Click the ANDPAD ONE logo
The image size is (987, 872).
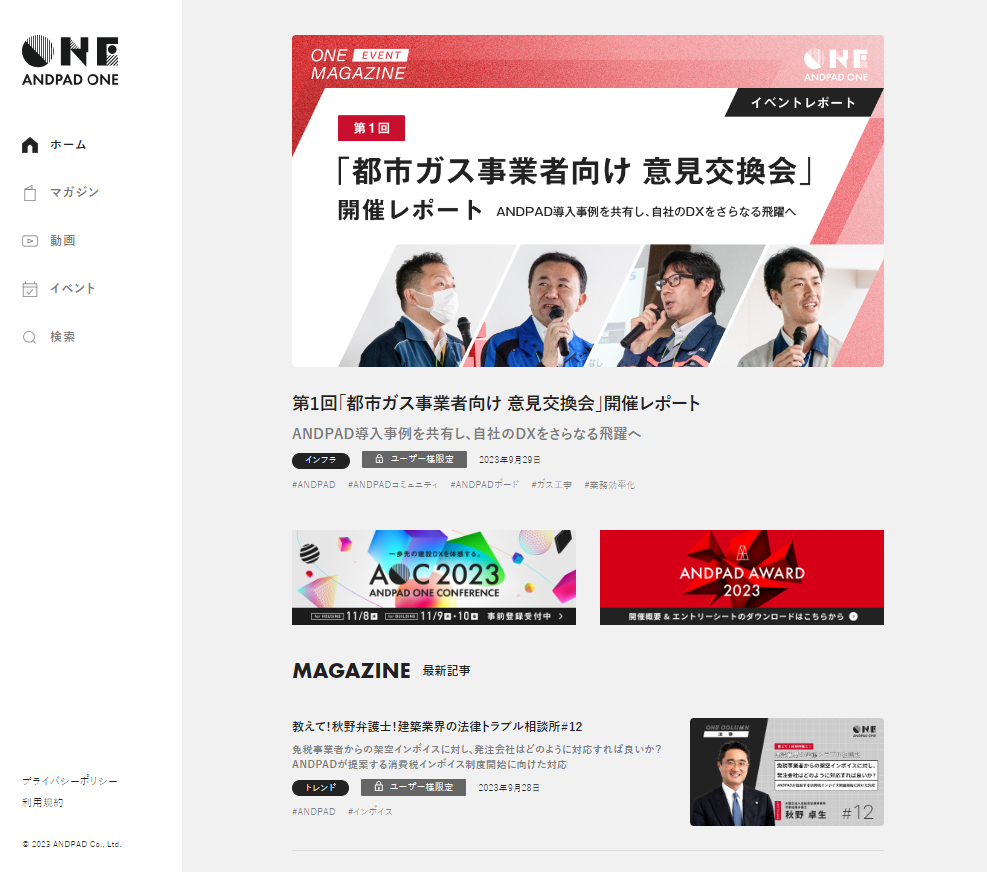pyautogui.click(x=70, y=60)
